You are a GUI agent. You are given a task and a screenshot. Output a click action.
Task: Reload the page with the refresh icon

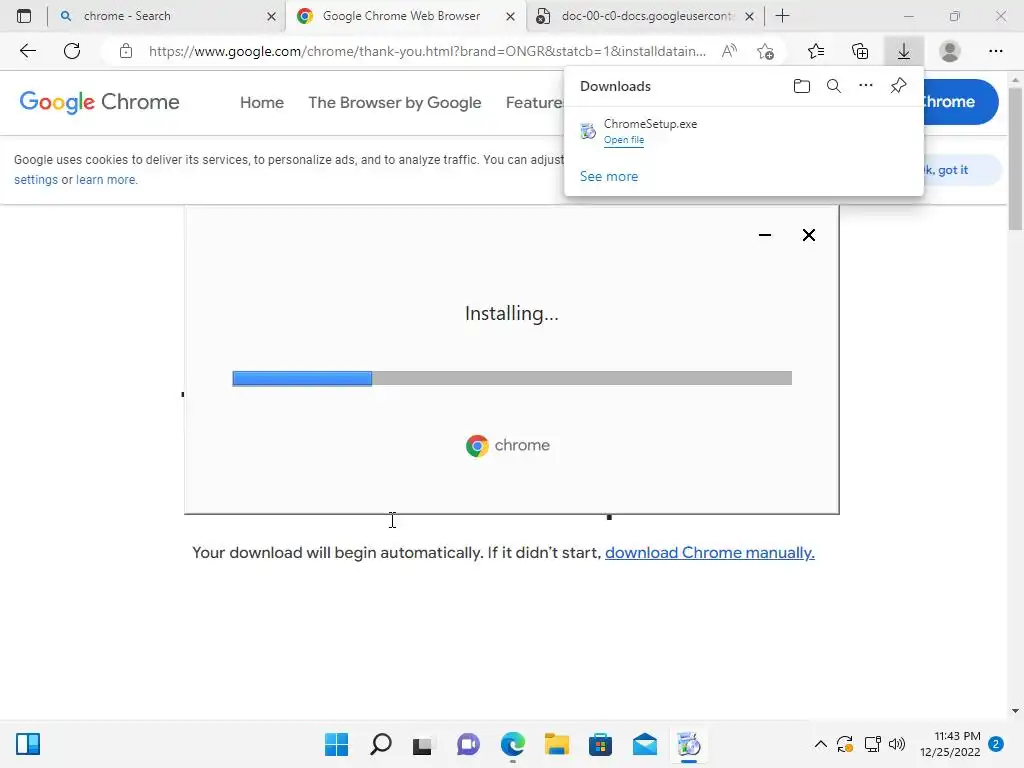pos(72,51)
